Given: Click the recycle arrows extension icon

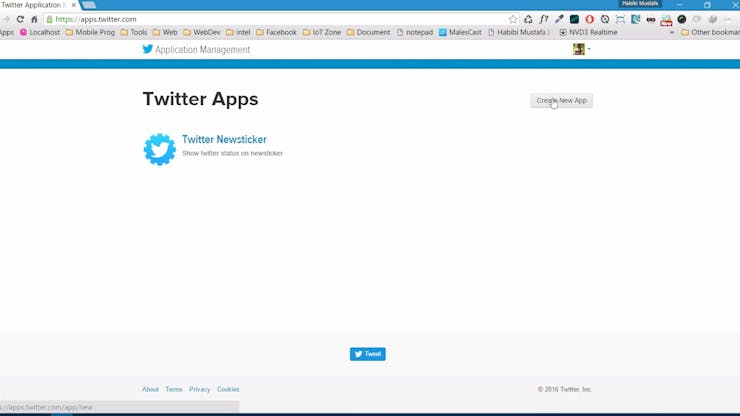Looking at the screenshot, I should click(x=528, y=19).
